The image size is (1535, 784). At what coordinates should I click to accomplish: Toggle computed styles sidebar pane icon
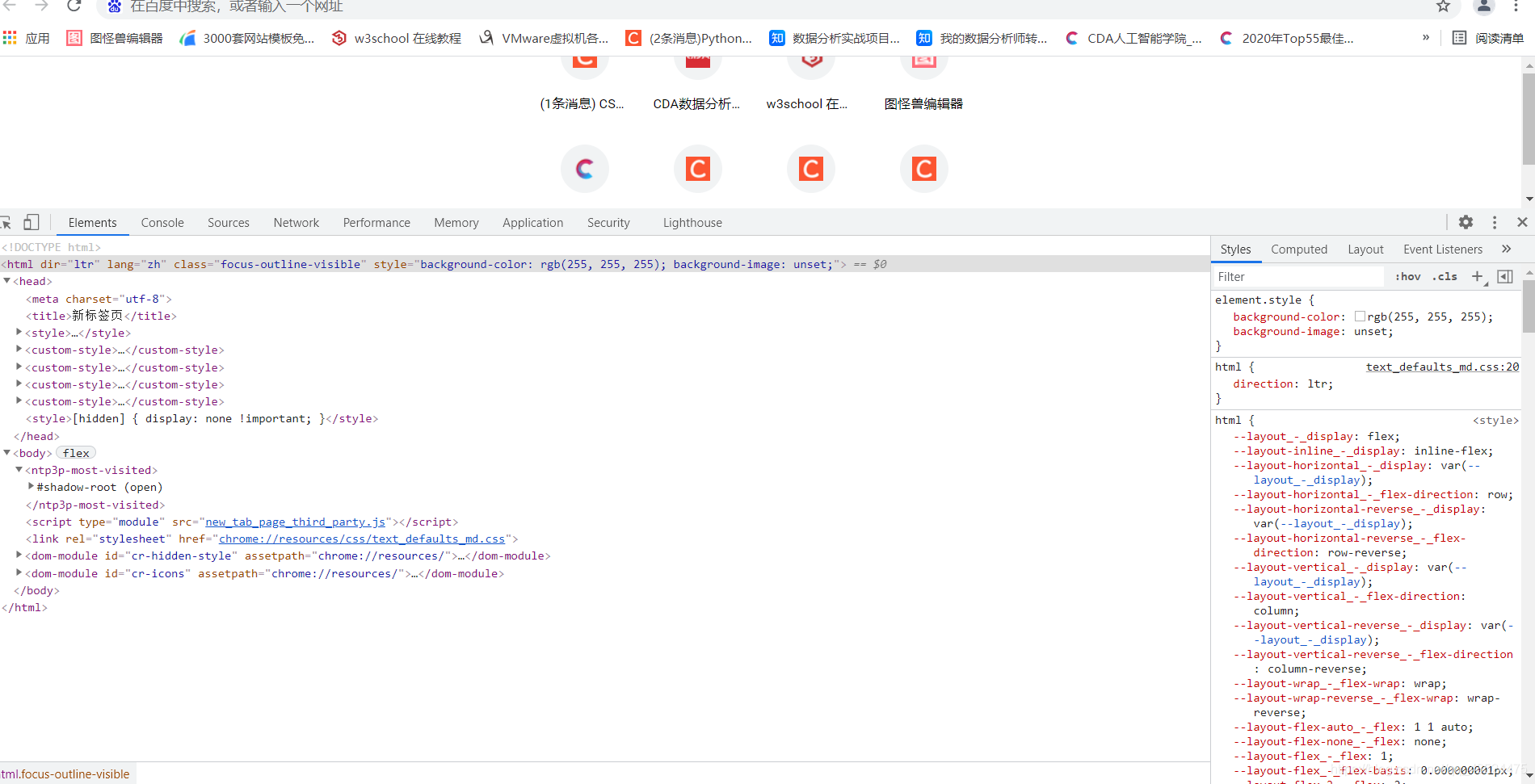tap(1505, 277)
